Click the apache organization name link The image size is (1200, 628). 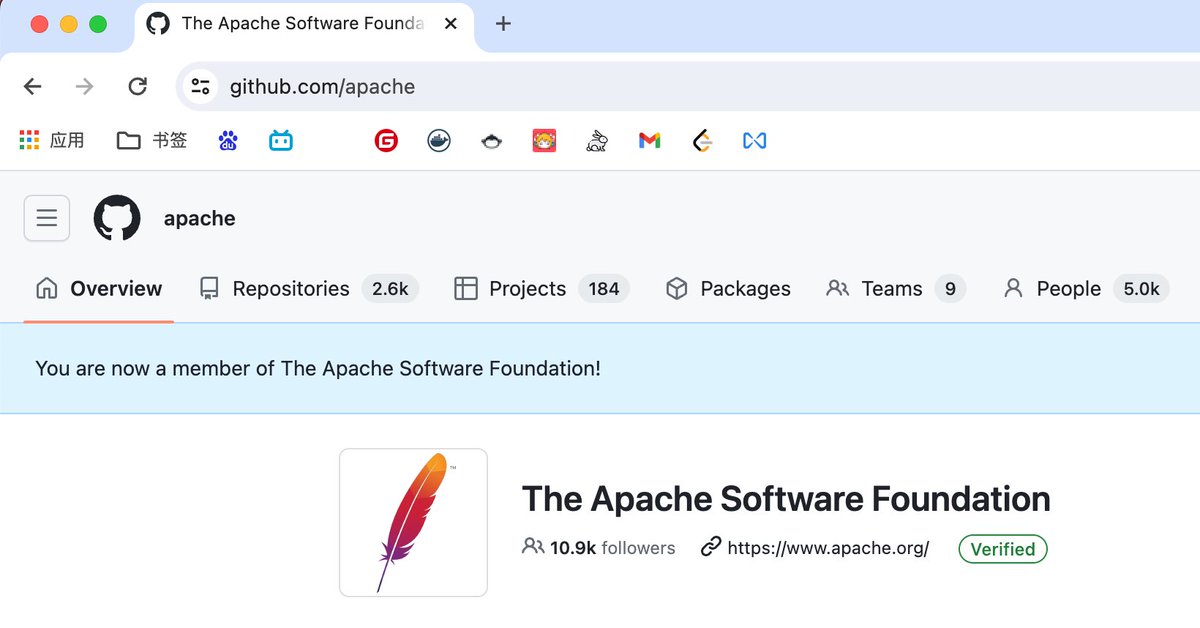coord(200,219)
